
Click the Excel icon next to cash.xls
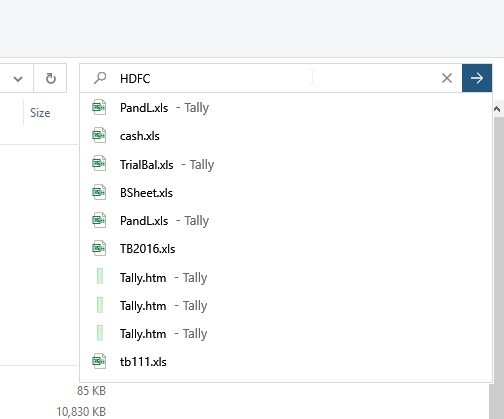tap(99, 135)
